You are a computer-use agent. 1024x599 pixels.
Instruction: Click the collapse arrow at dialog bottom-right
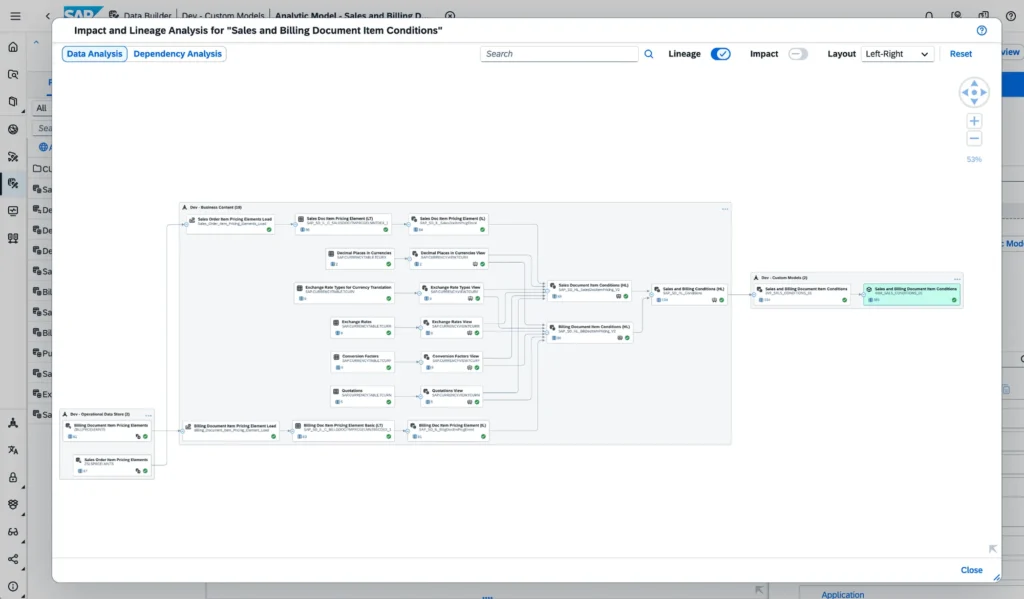(992, 549)
